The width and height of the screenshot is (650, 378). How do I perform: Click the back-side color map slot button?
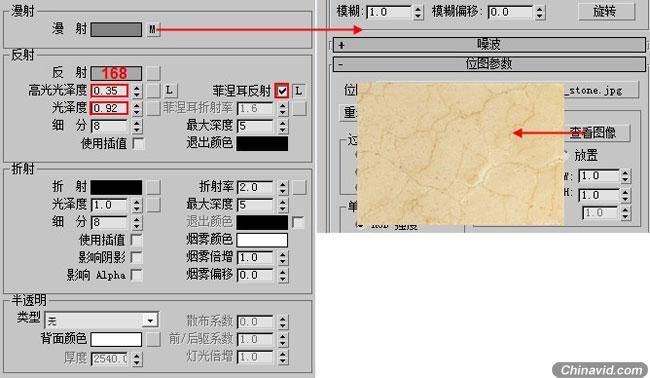(x=153, y=339)
